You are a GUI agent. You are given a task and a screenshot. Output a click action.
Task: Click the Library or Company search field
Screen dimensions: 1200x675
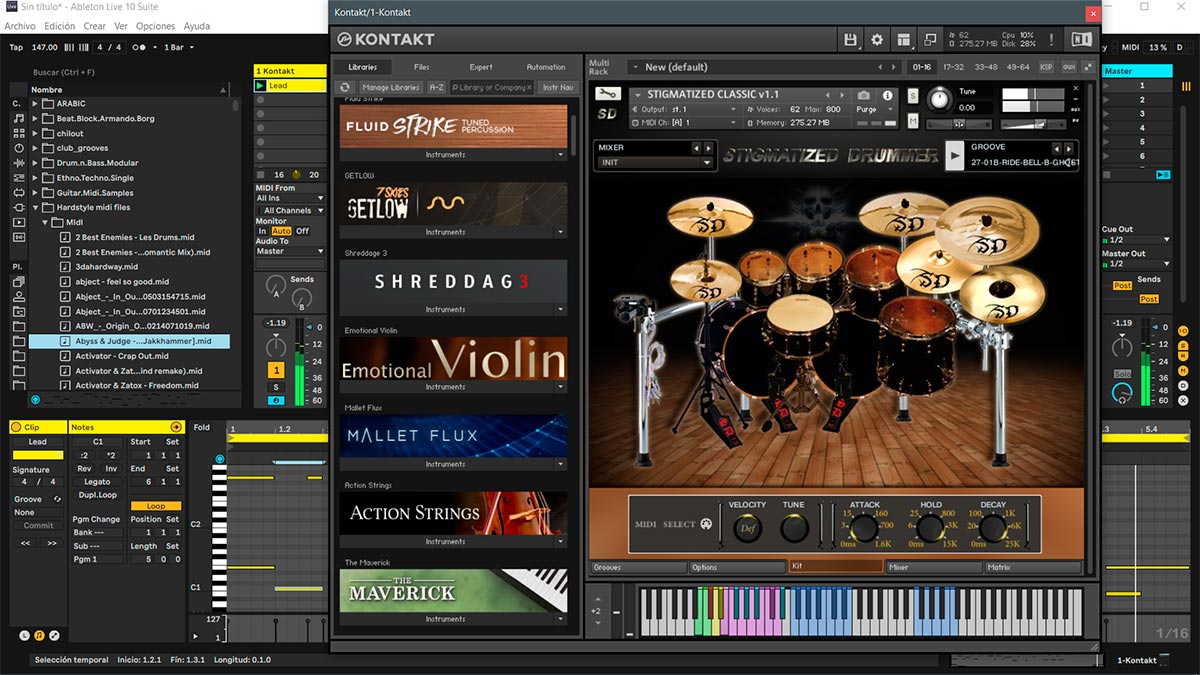click(x=492, y=88)
